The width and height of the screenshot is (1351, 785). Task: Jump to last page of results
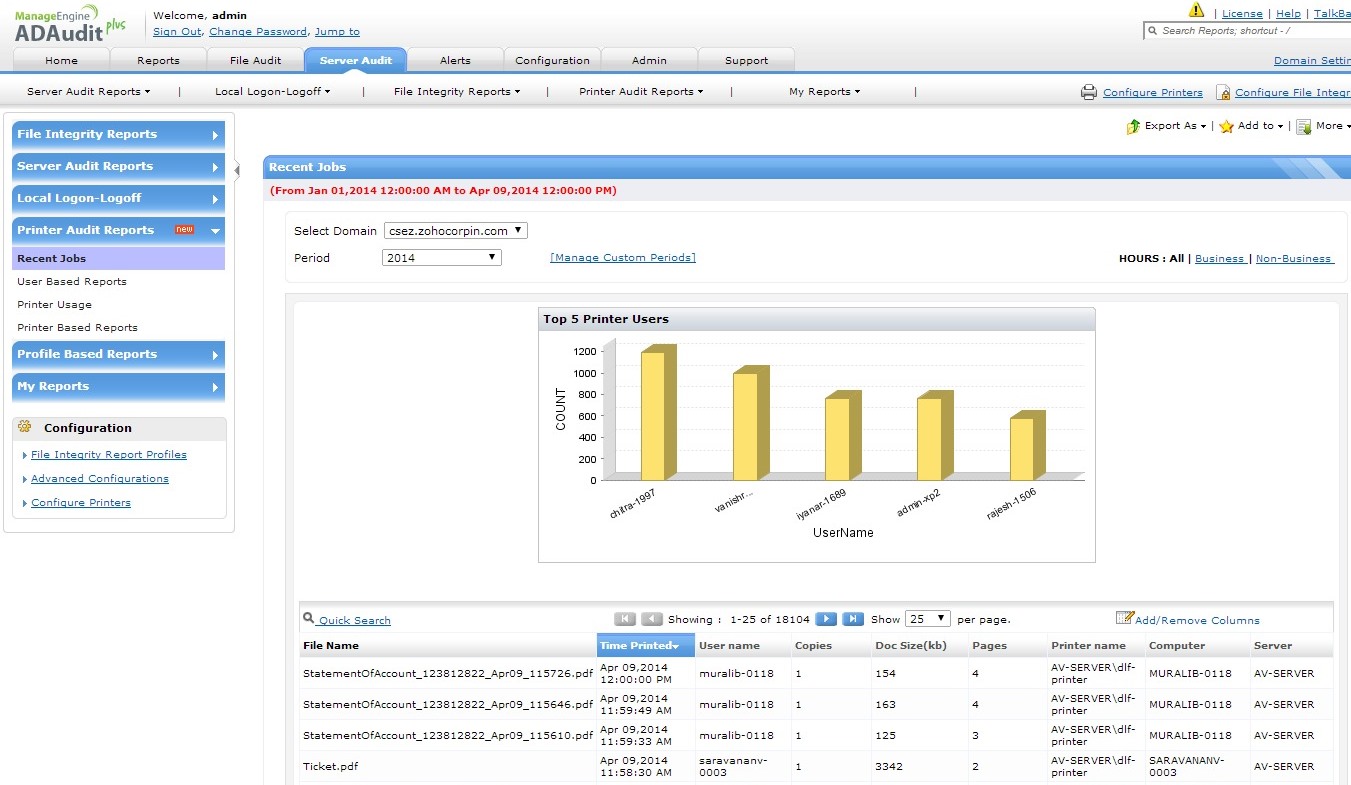pyautogui.click(x=853, y=620)
